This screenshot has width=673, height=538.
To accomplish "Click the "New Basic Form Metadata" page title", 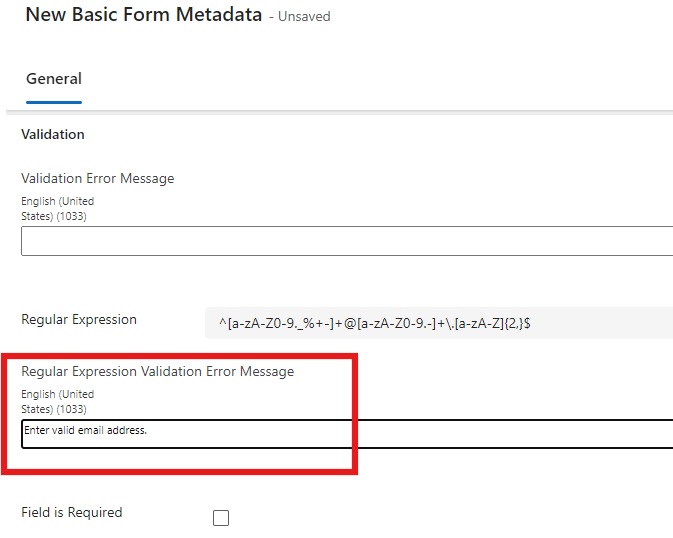I will click(x=143, y=15).
